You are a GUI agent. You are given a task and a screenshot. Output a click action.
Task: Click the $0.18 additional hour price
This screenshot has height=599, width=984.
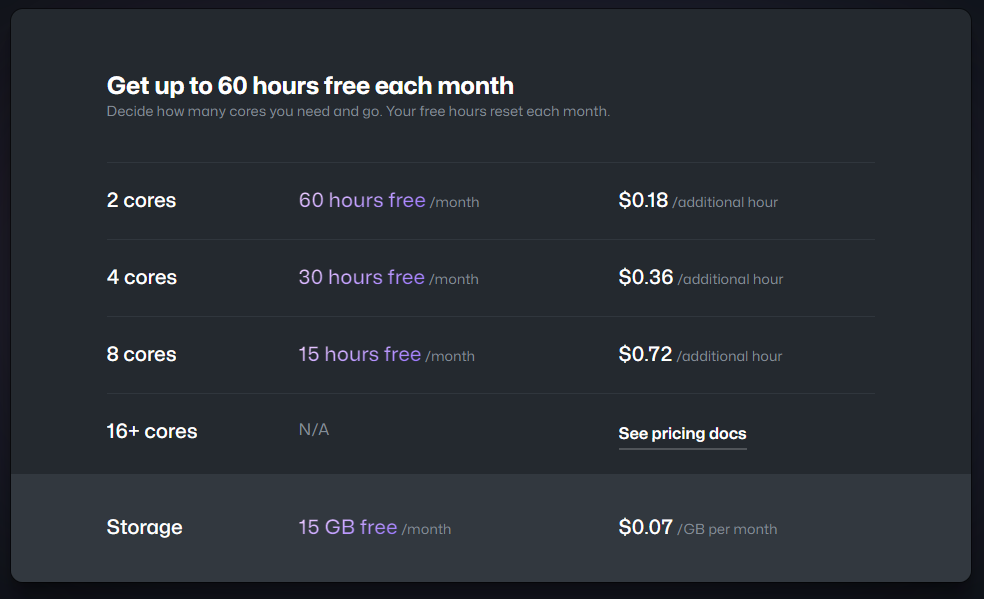[x=643, y=200]
